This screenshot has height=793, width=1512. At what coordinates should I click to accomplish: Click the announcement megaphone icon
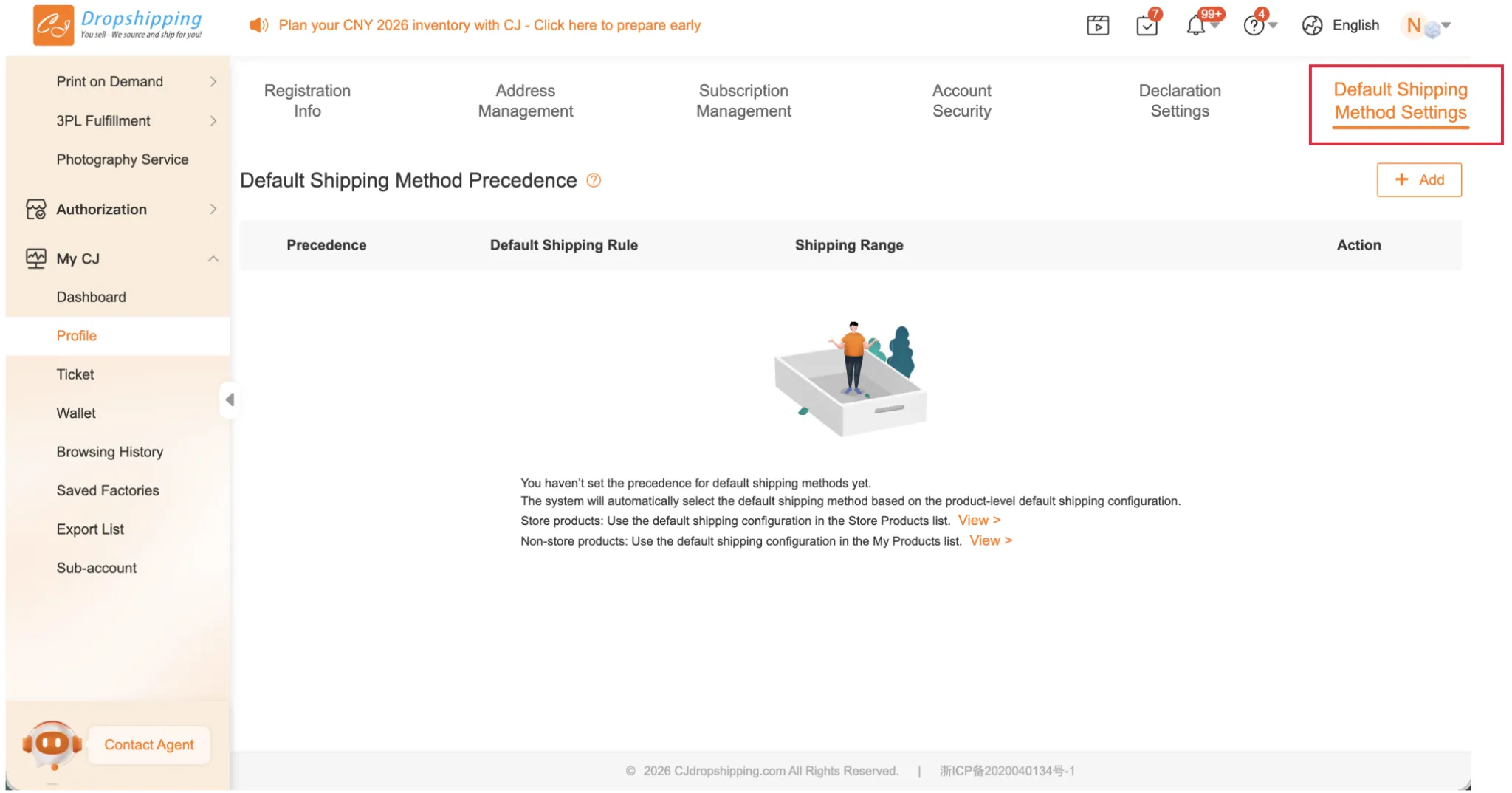258,25
